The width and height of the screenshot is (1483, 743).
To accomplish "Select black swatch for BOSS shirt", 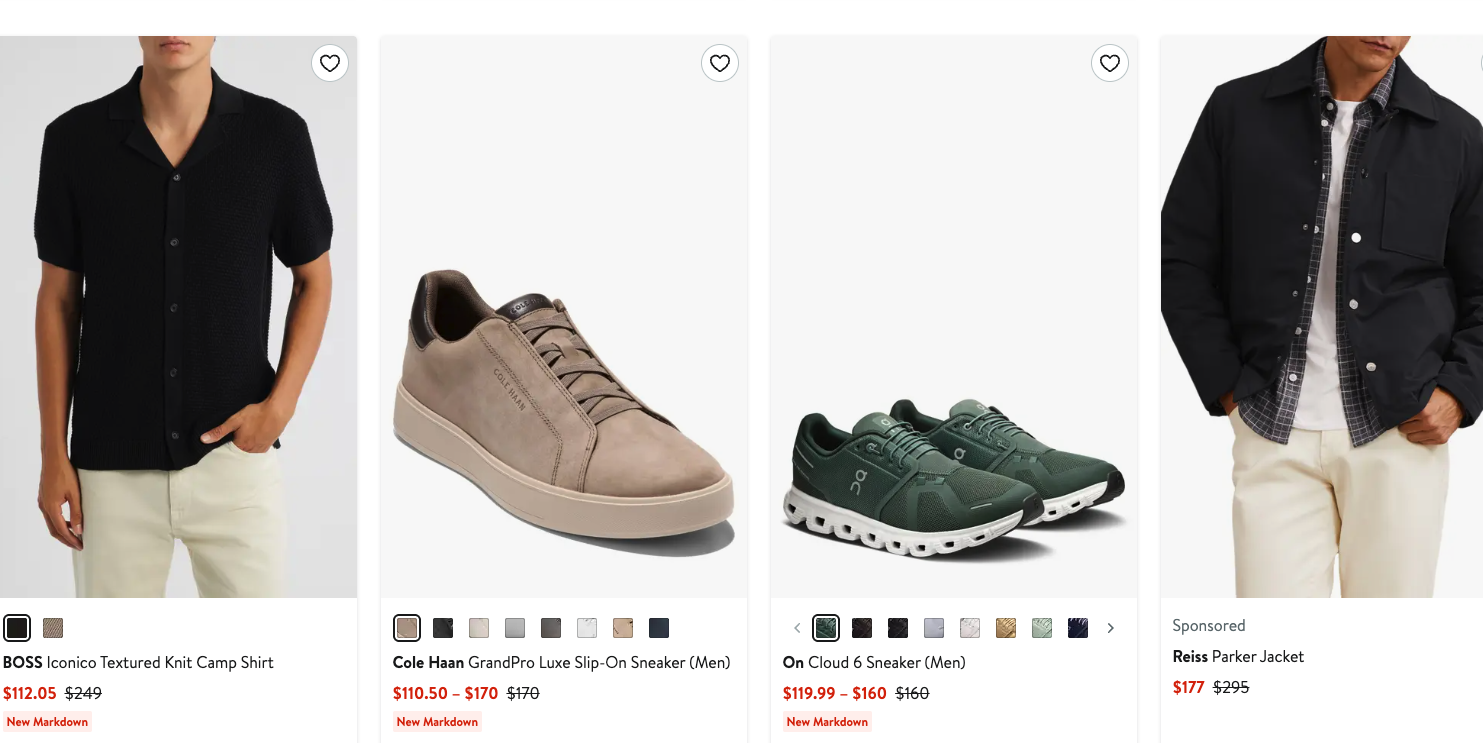I will coord(17,627).
